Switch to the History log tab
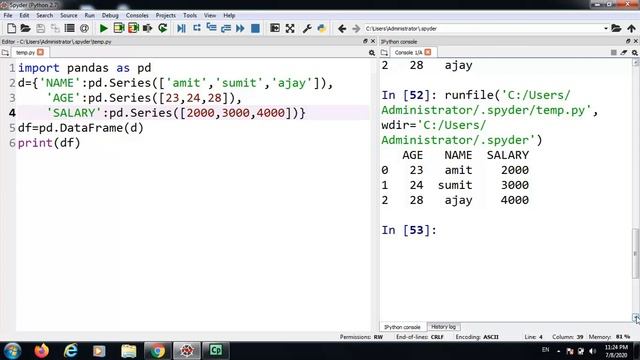The width and height of the screenshot is (640, 360). click(x=444, y=327)
